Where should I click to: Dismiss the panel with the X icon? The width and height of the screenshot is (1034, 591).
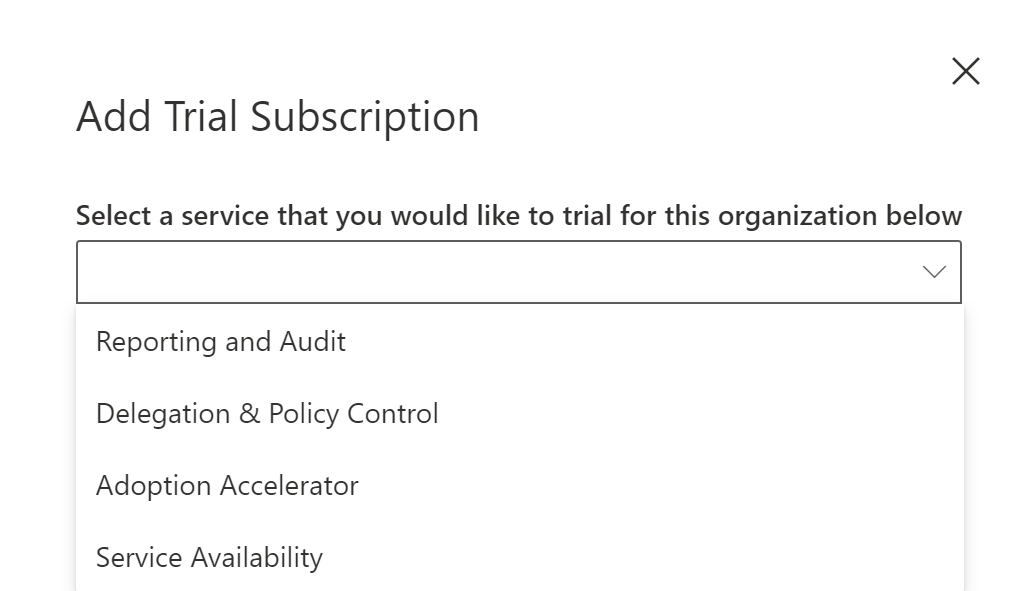(x=965, y=71)
